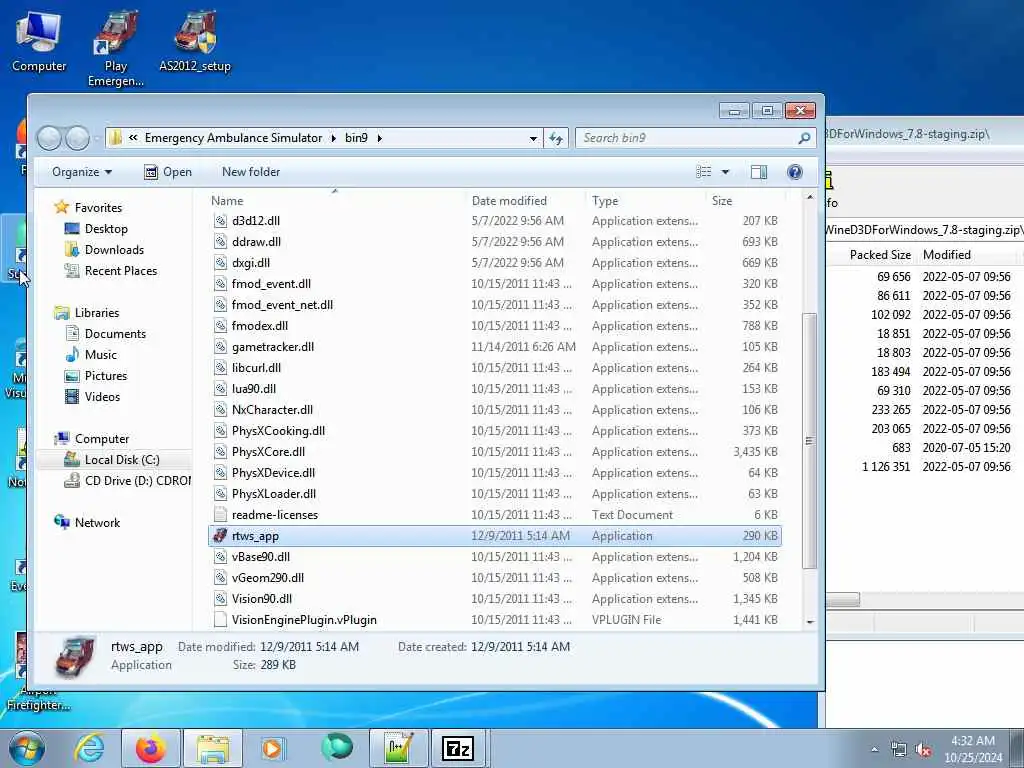Click the search magnifier icon
Viewport: 1024px width, 768px height.
pyautogui.click(x=804, y=138)
